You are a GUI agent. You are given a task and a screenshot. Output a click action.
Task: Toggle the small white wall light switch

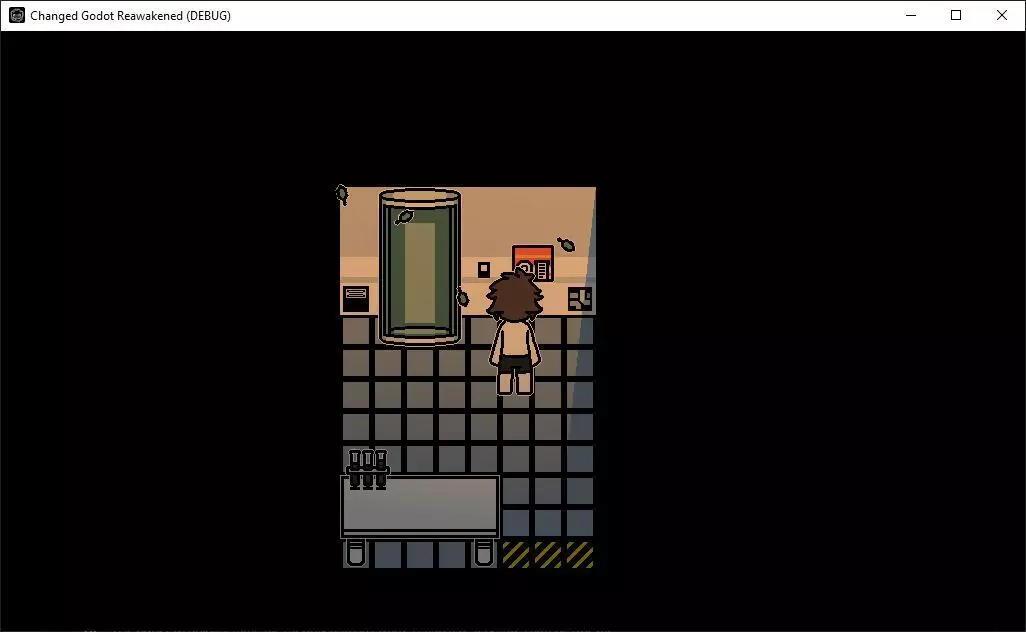pyautogui.click(x=484, y=269)
